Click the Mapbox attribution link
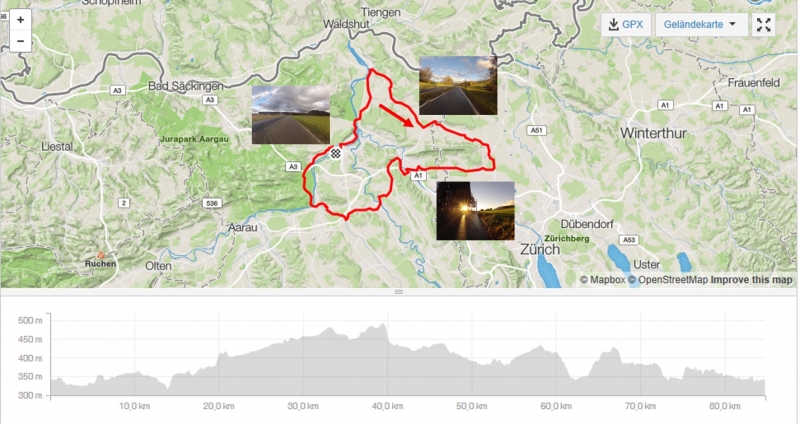 click(x=603, y=280)
